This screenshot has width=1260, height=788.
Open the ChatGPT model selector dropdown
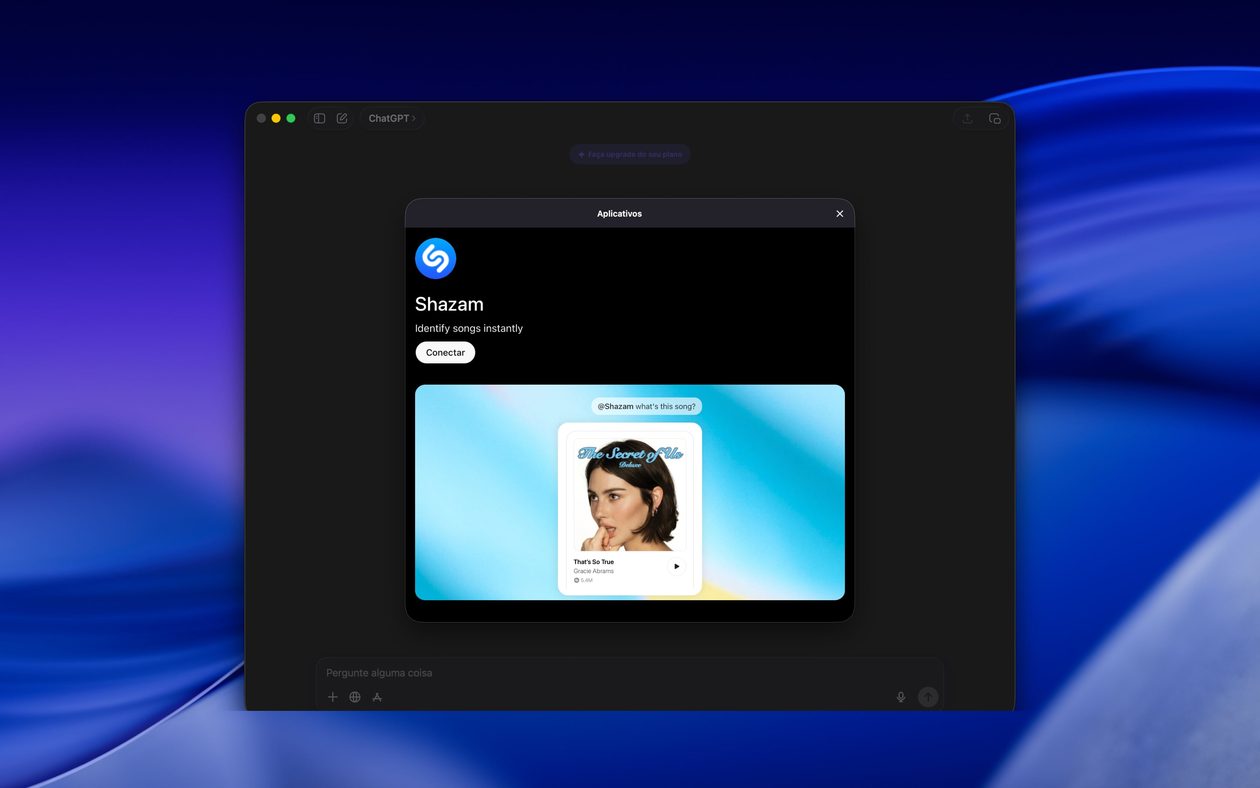click(391, 118)
